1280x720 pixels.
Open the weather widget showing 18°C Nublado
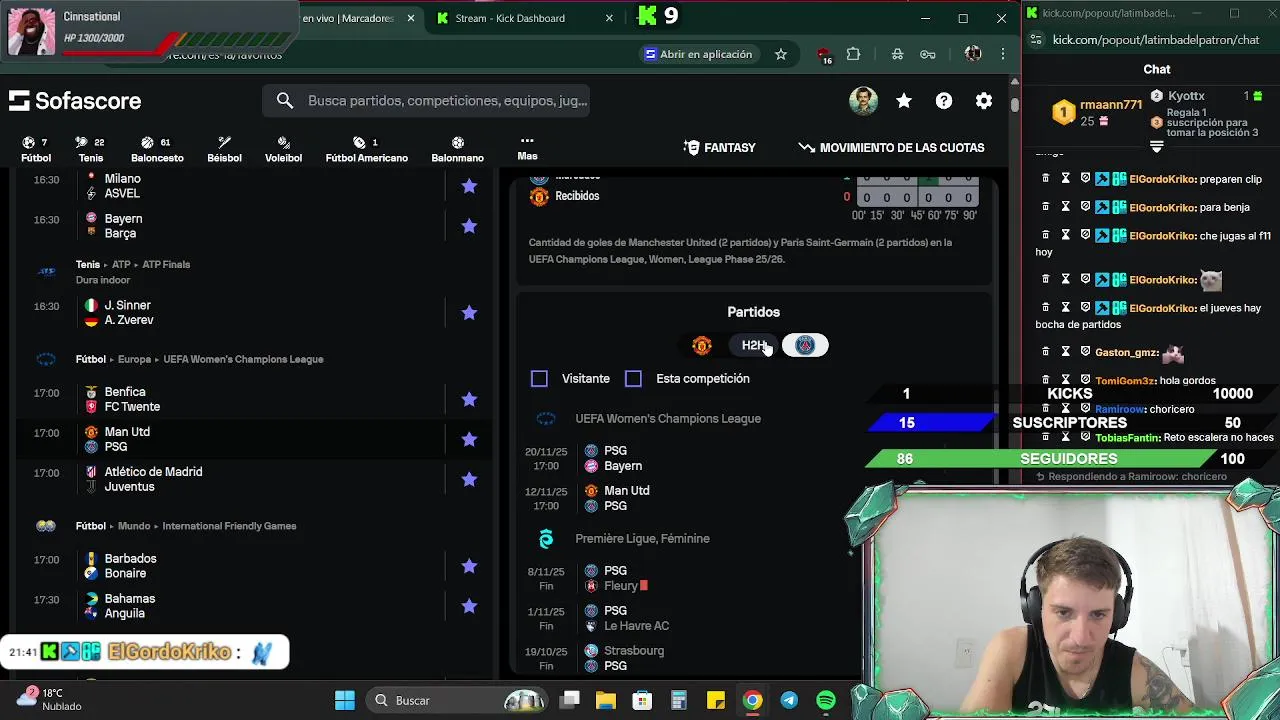click(x=50, y=699)
